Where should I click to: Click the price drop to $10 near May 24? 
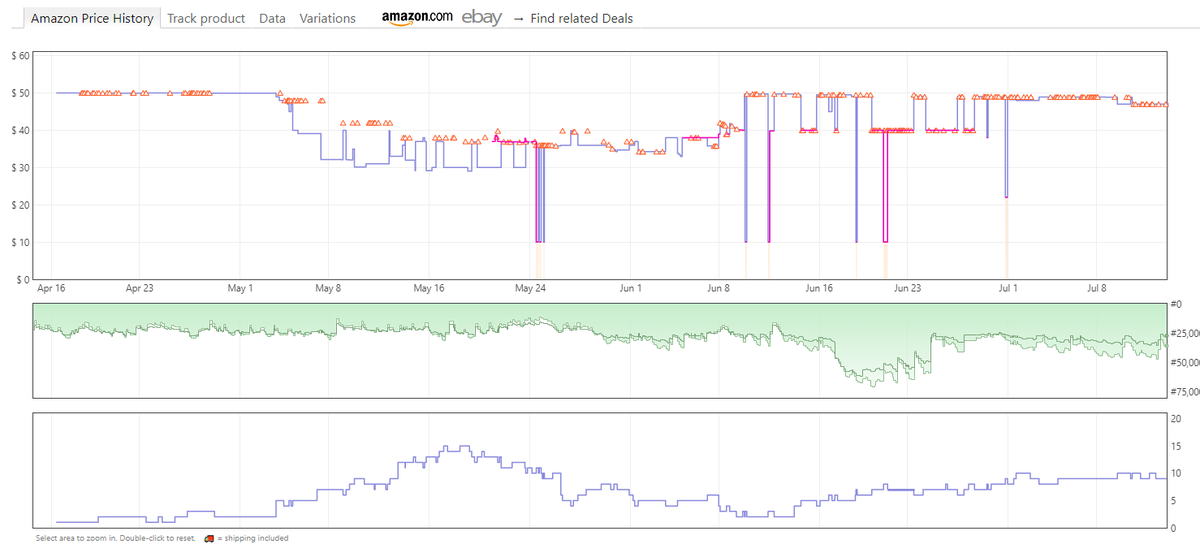tap(539, 241)
